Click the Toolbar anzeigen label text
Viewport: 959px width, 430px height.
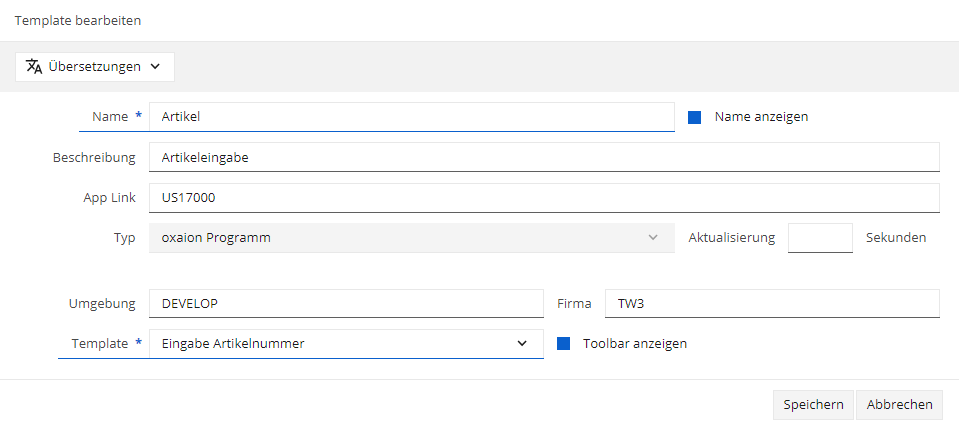coord(635,344)
